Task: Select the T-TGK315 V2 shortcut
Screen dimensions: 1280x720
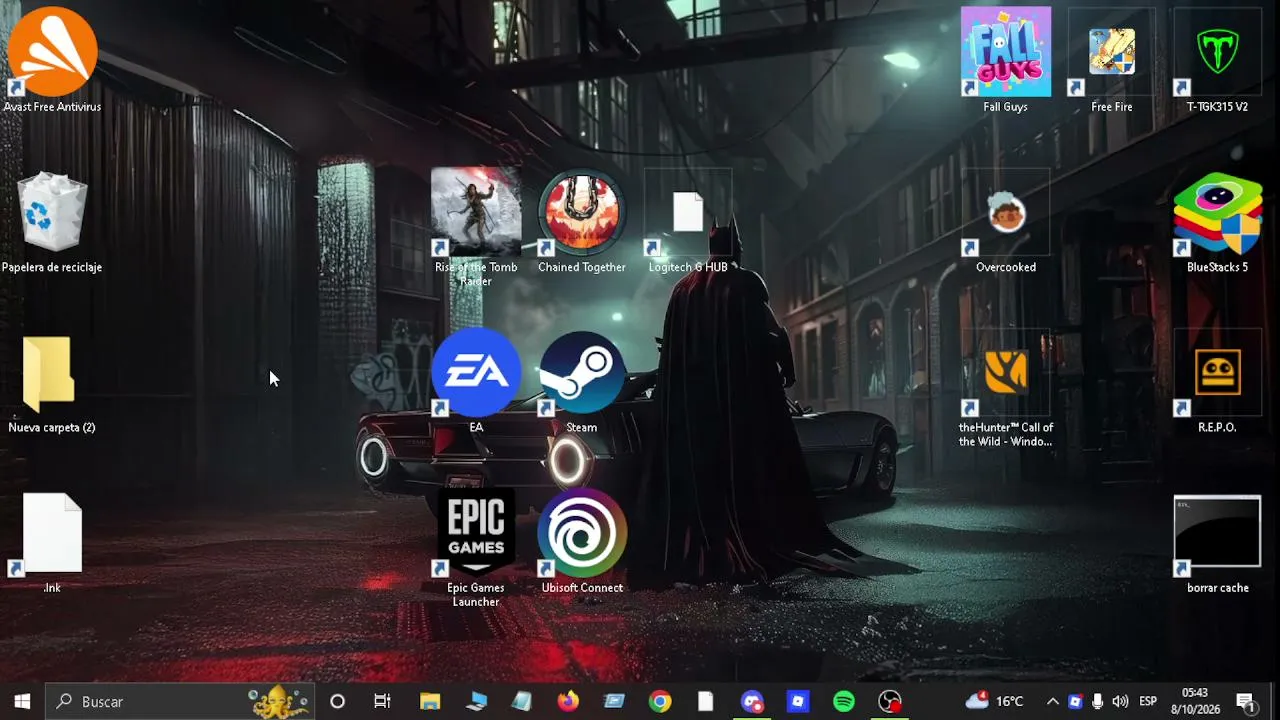Action: click(1218, 60)
